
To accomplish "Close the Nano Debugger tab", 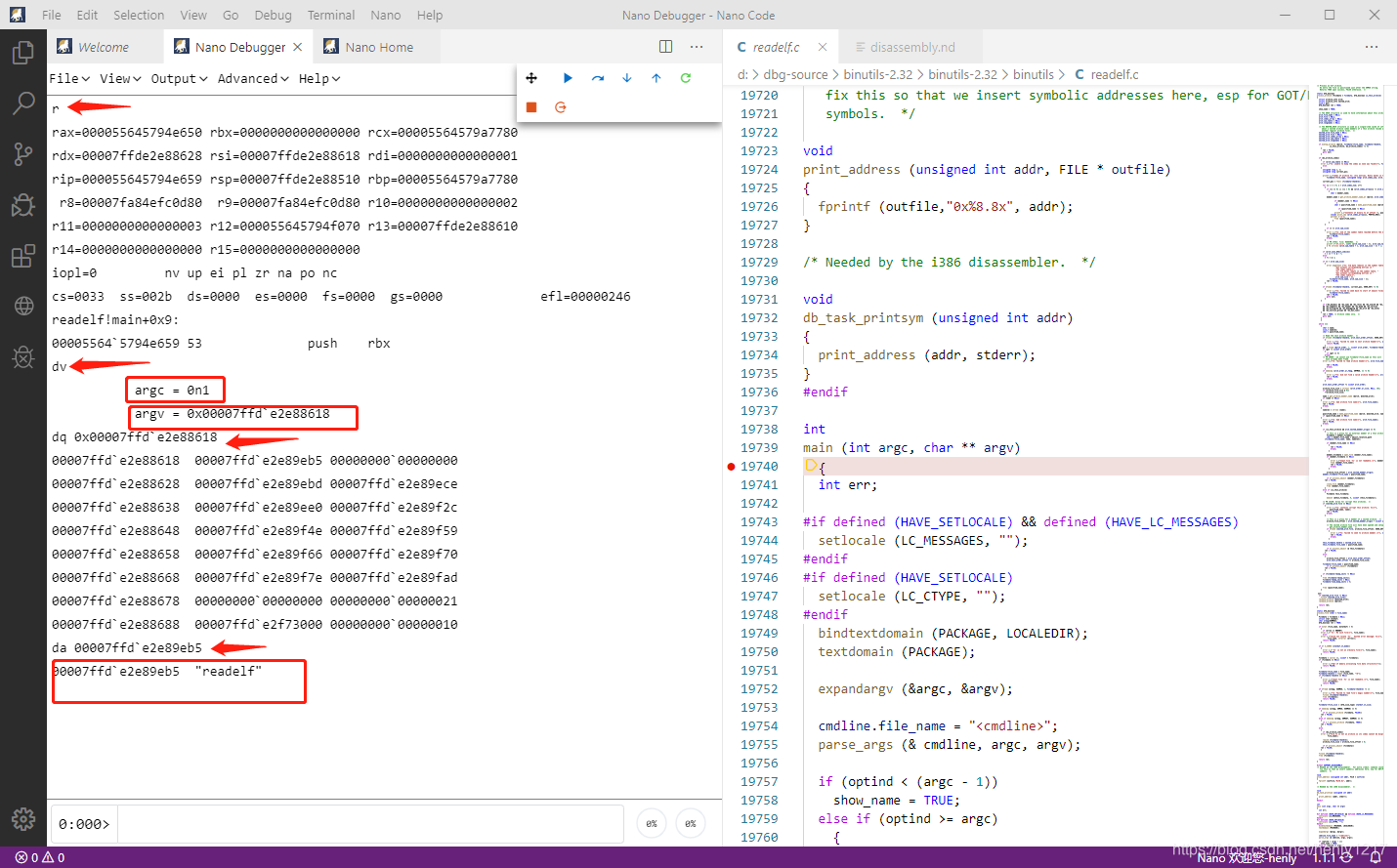I will pyautogui.click(x=298, y=47).
